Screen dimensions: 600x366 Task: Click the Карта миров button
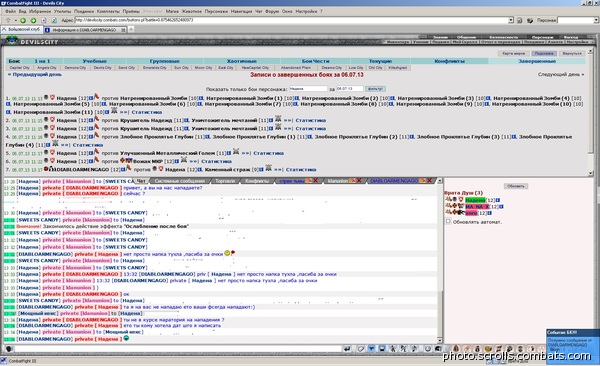514,54
